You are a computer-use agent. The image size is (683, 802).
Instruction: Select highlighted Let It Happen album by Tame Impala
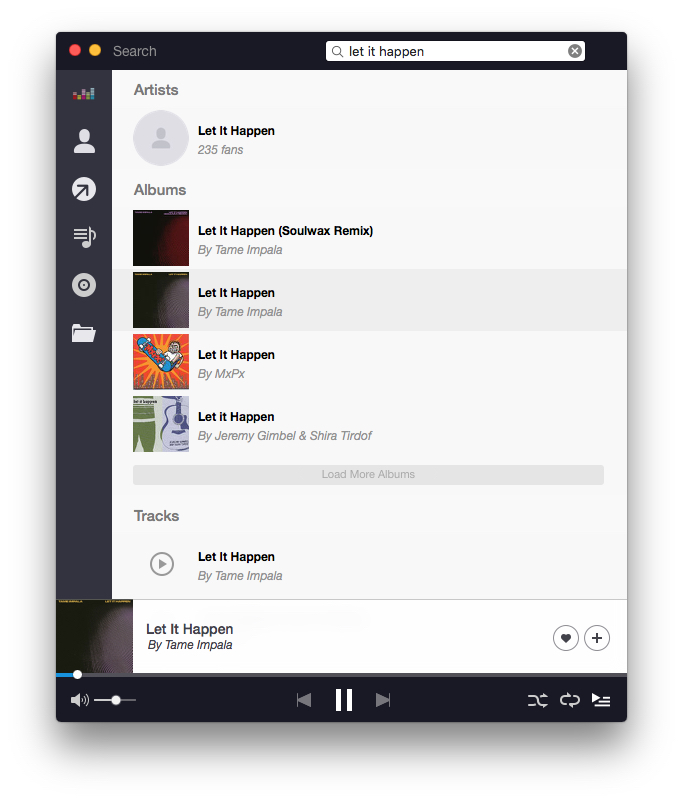coord(369,300)
